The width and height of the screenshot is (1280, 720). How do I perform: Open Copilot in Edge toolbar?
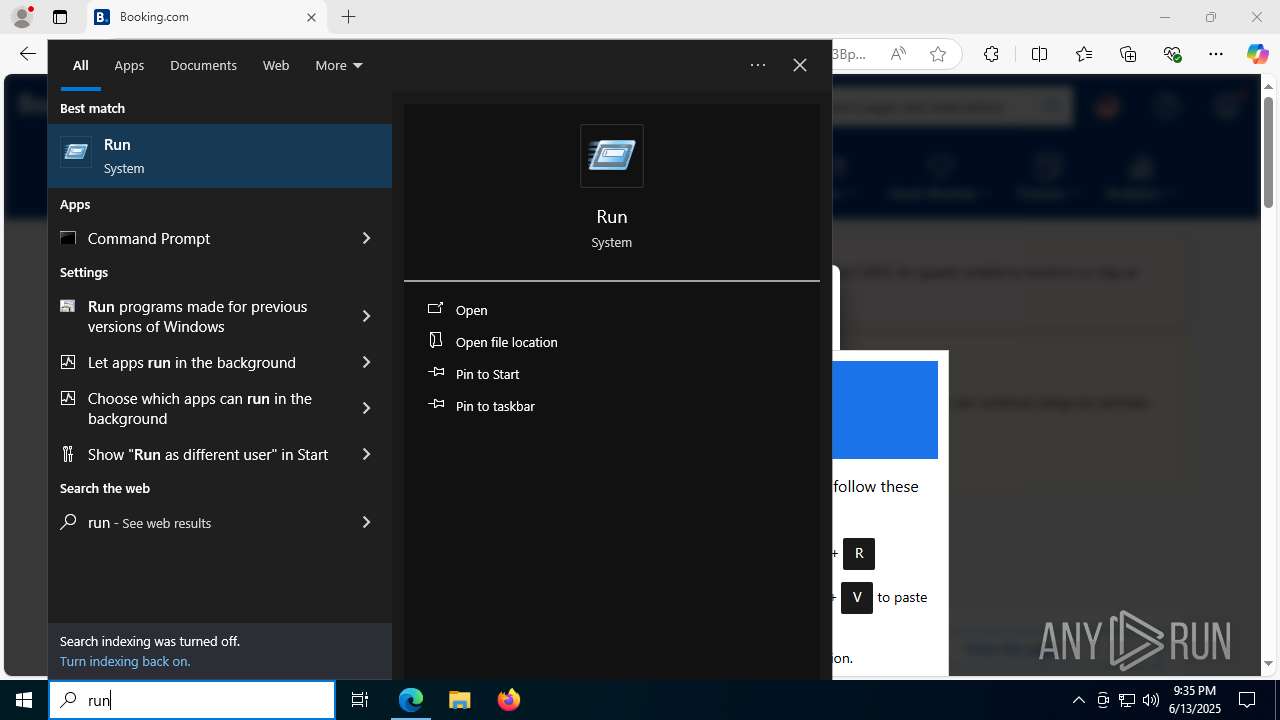(1257, 54)
